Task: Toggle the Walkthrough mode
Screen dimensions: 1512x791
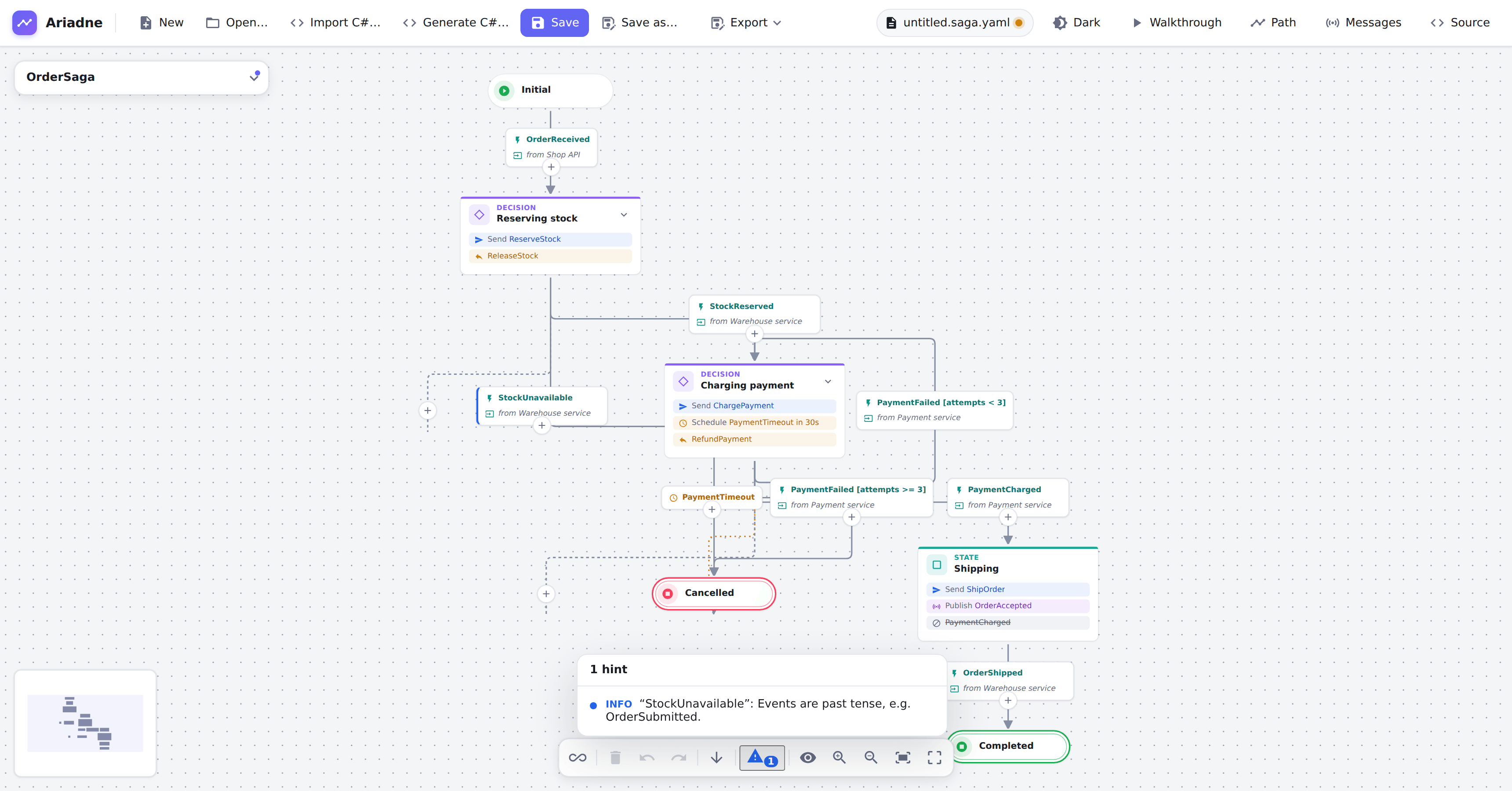Action: (x=1177, y=22)
